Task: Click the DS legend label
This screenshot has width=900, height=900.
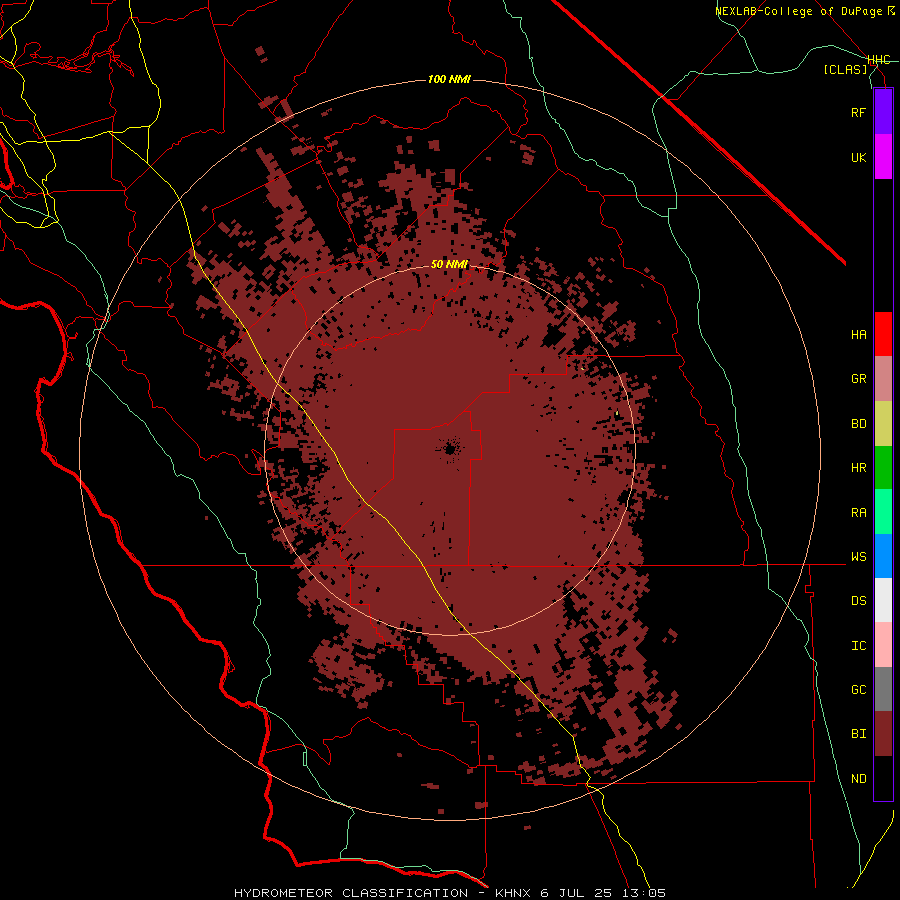Action: coord(859,601)
